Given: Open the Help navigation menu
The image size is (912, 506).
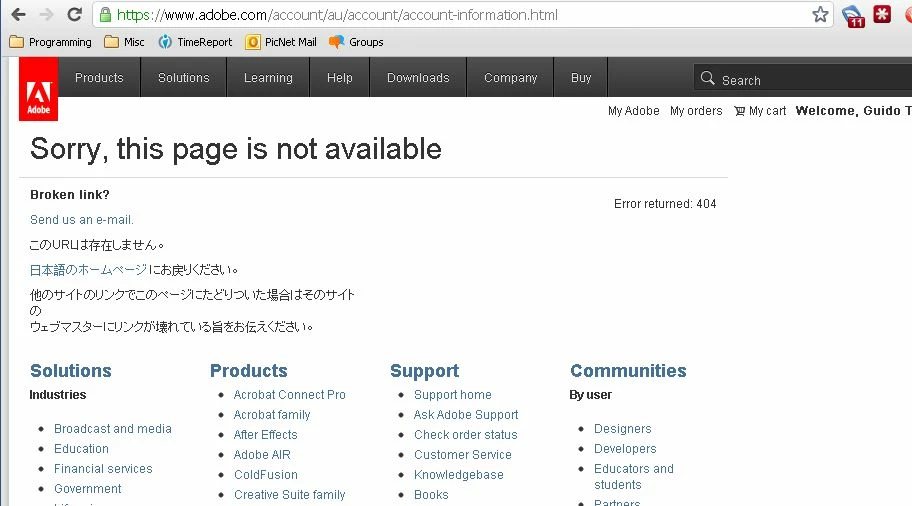Looking at the screenshot, I should tap(340, 77).
